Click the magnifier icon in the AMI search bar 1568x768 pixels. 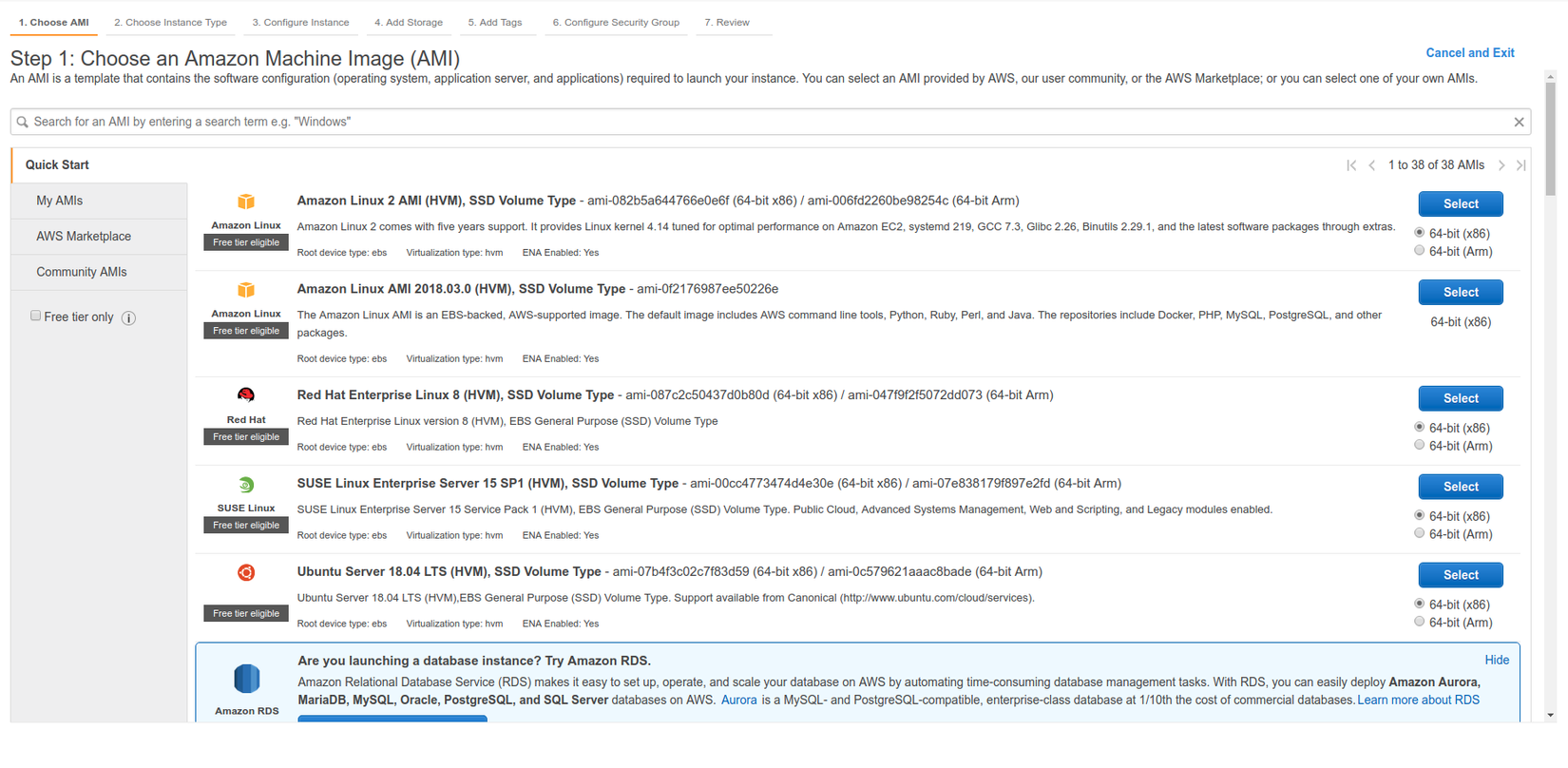coord(23,122)
